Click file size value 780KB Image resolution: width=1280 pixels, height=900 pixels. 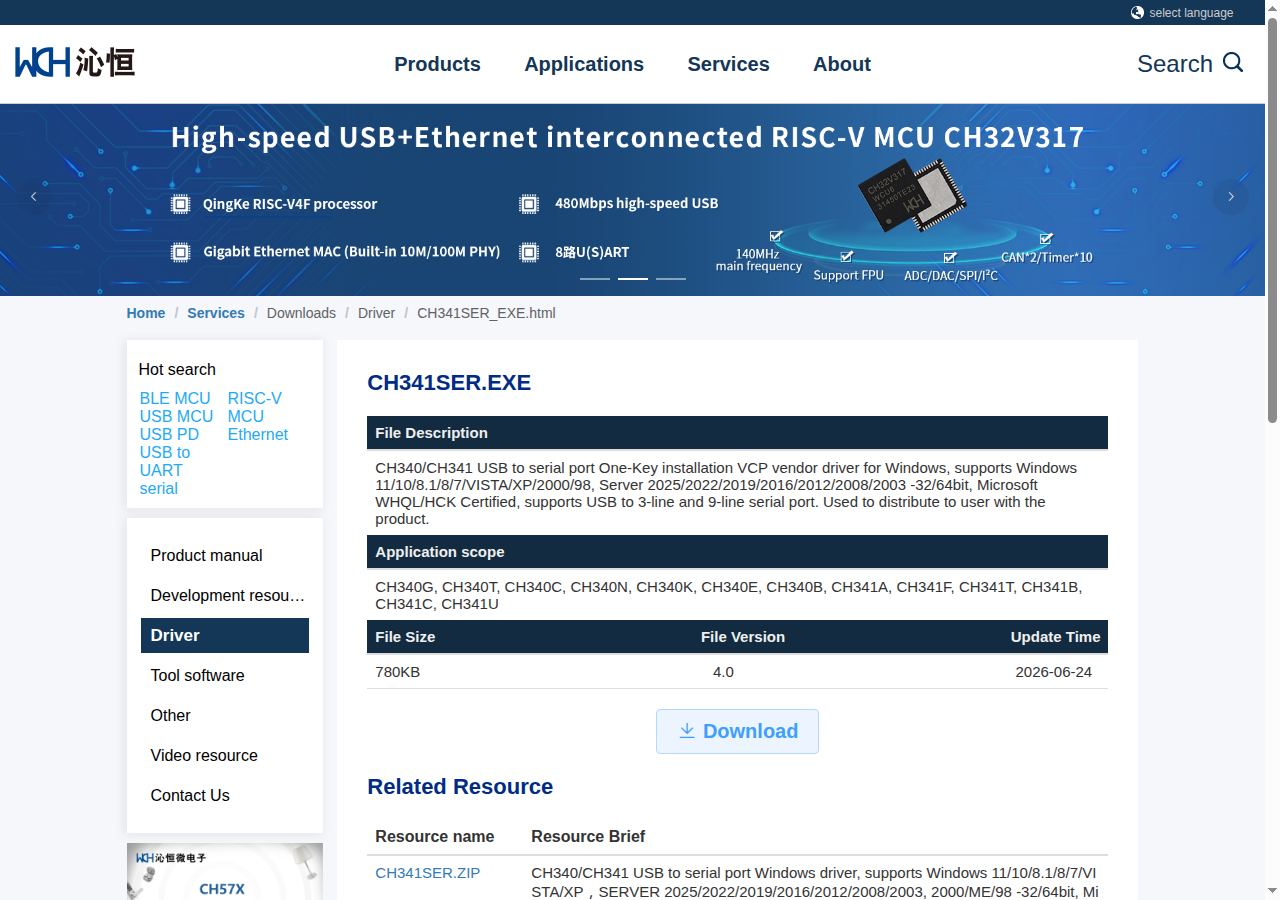398,672
